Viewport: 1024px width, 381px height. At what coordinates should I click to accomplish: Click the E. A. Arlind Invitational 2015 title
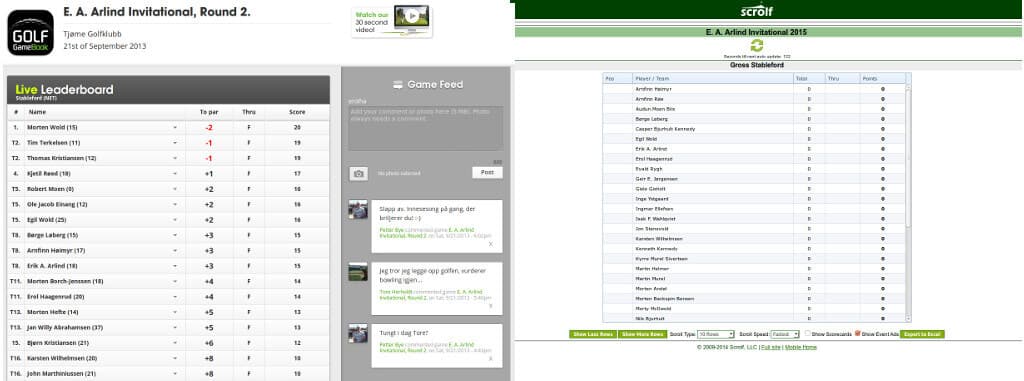(x=756, y=32)
